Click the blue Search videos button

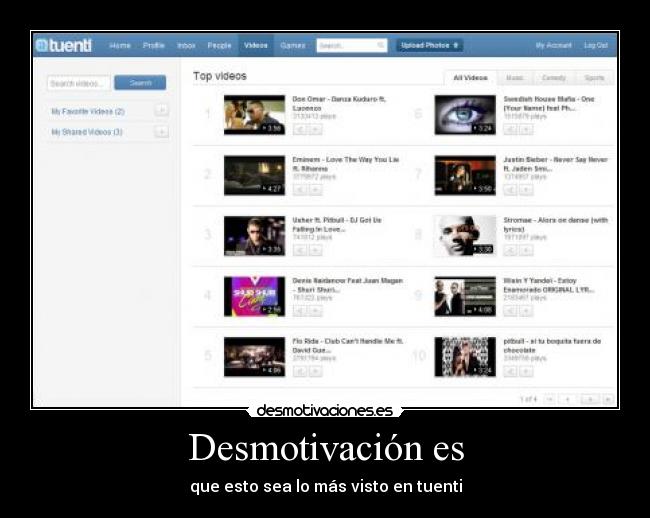[x=140, y=83]
